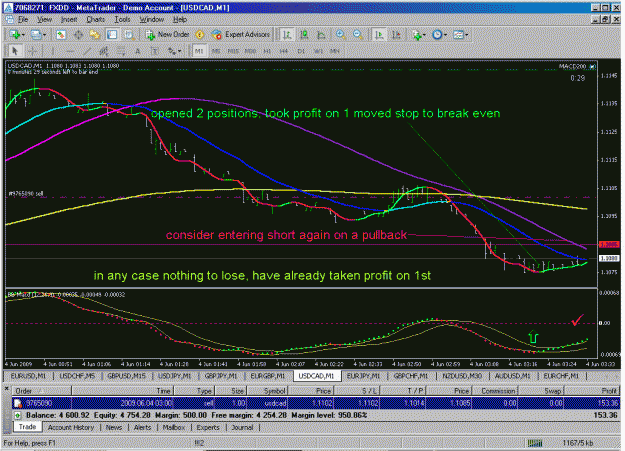Expand the Periods dropdown arrow
Viewport: 625px width, 451px height.
coord(445,35)
